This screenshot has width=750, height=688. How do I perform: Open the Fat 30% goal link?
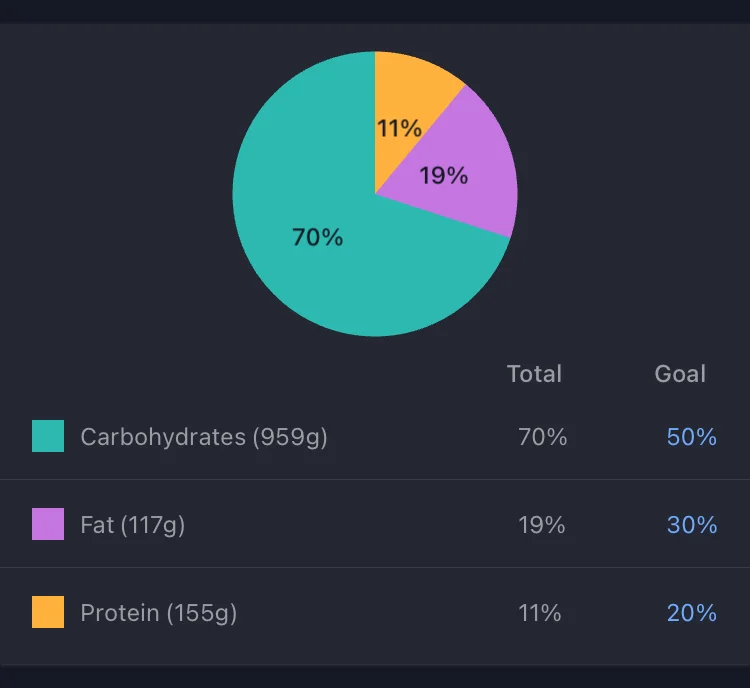(692, 525)
